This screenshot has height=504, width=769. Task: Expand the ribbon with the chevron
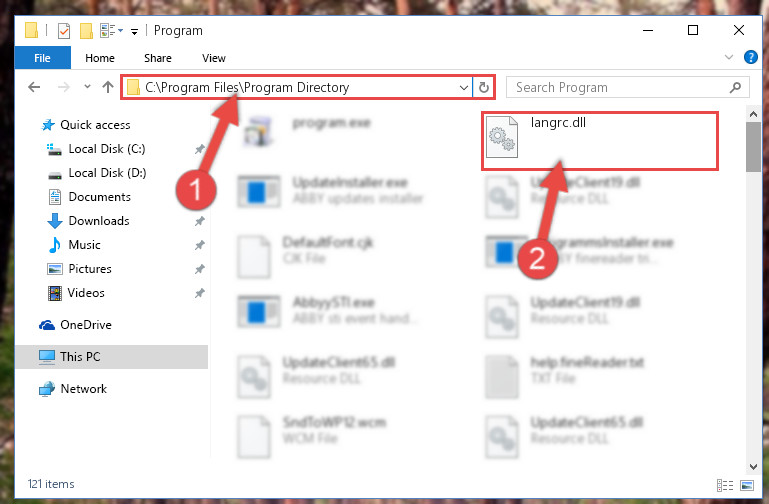[729, 57]
